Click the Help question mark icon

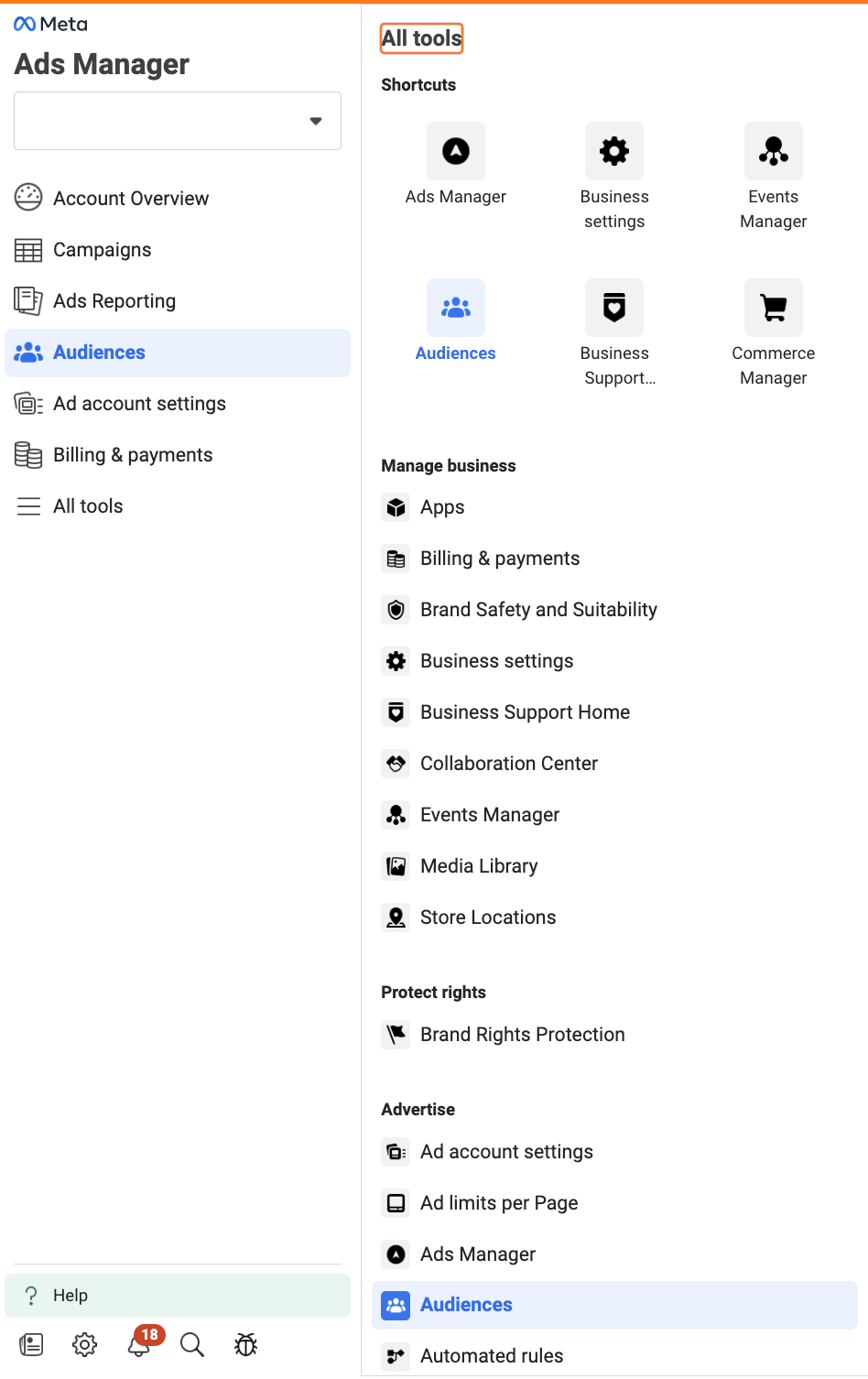(31, 1296)
